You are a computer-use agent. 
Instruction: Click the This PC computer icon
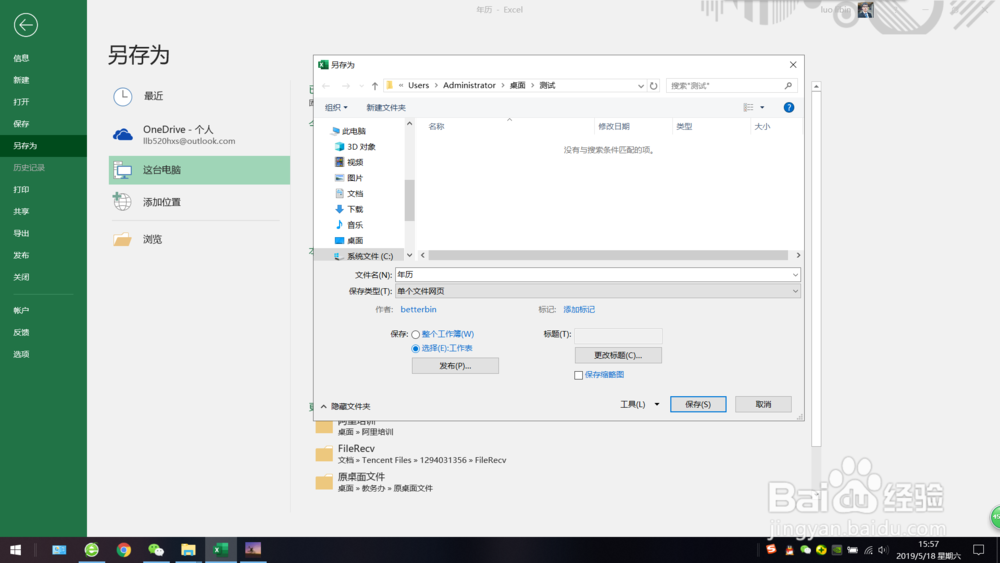(122, 170)
